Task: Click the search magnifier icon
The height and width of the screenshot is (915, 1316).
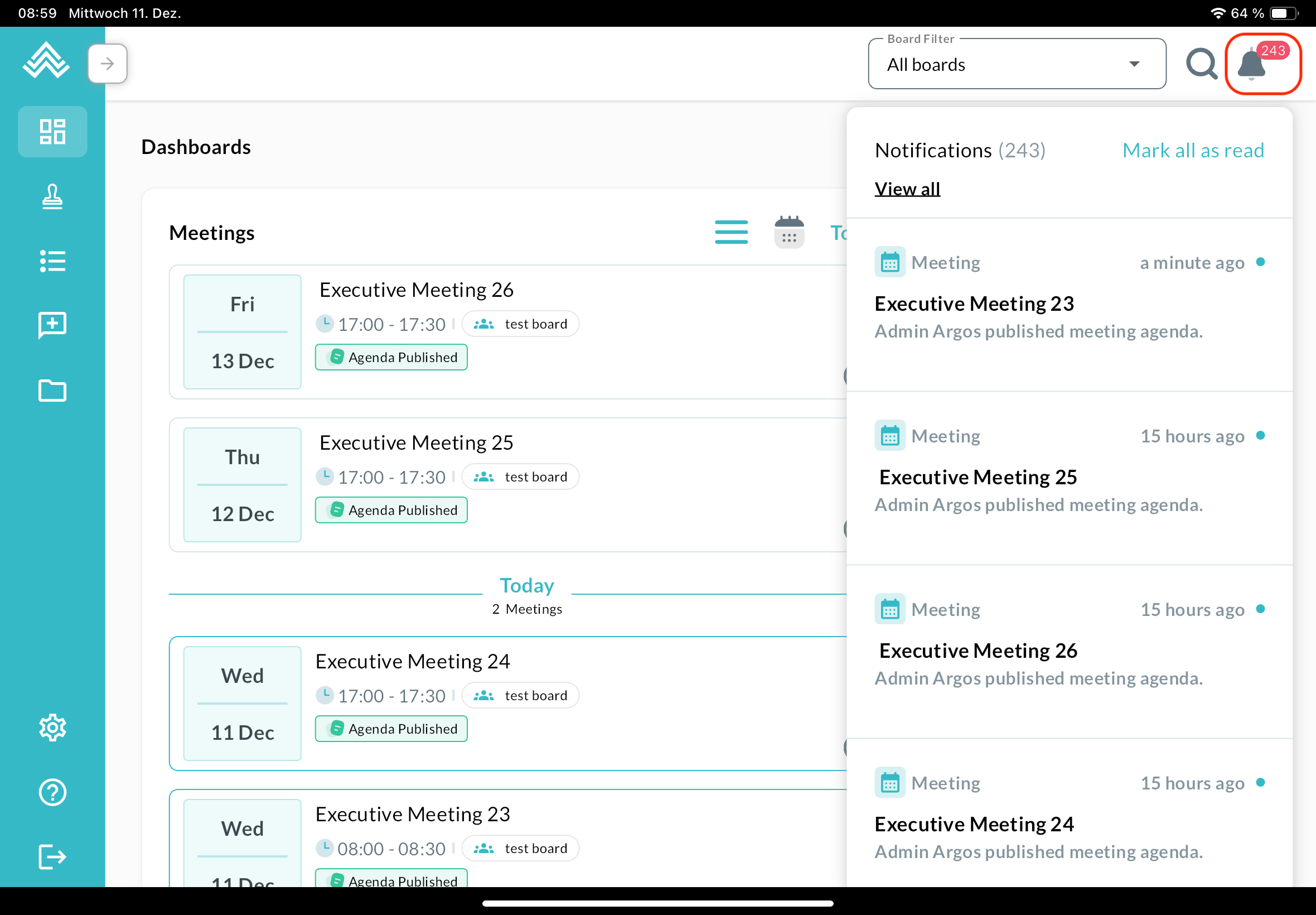Action: coord(1201,64)
